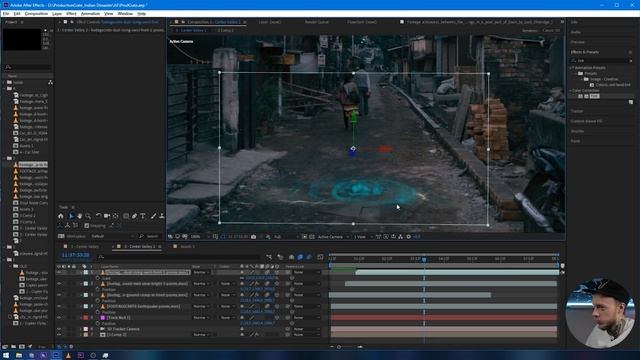This screenshot has height=360, width=640.
Task: Select the Rectangle shape tool
Action: coord(126,216)
